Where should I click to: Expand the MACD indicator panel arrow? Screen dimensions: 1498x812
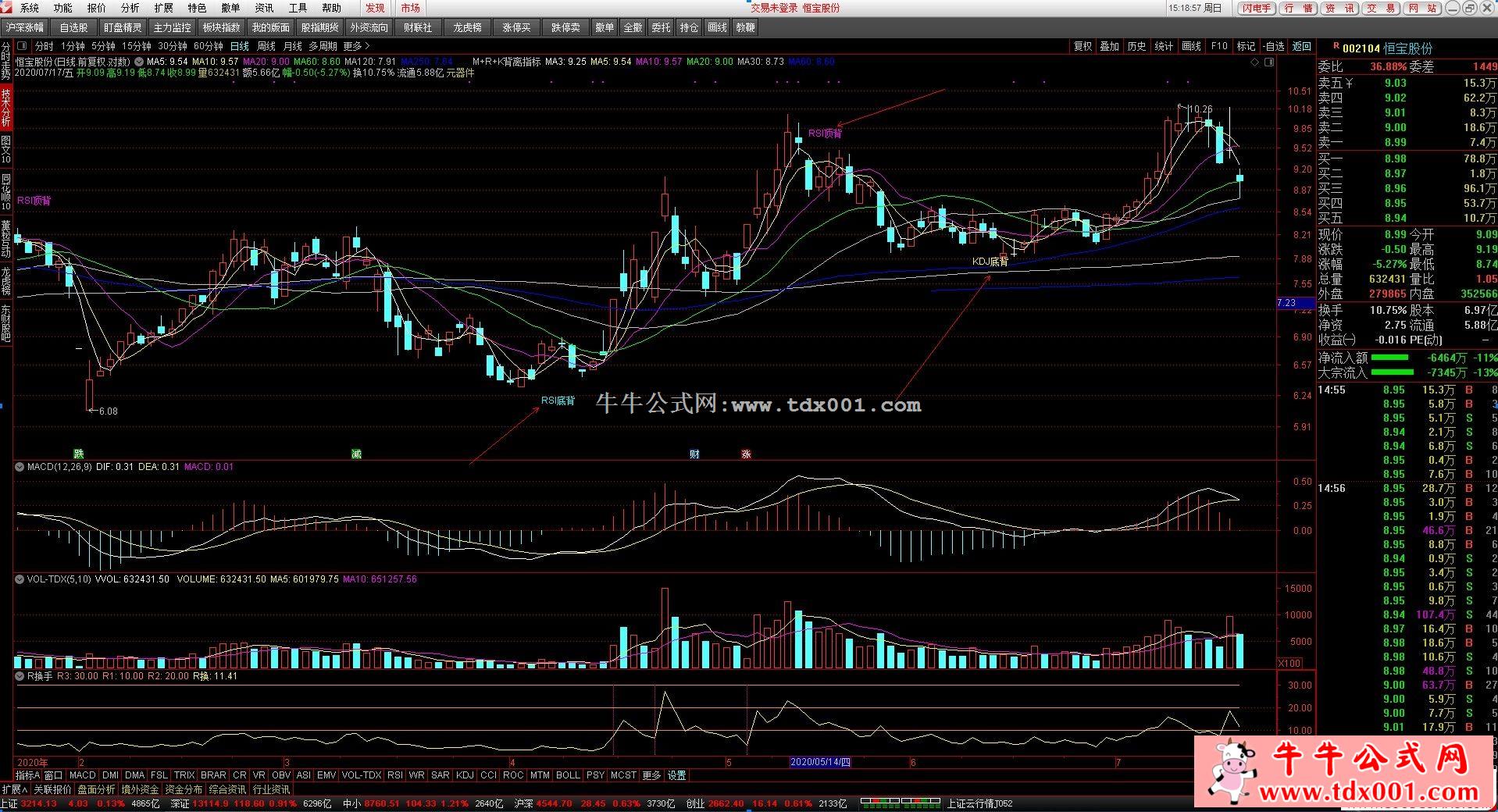[20, 466]
